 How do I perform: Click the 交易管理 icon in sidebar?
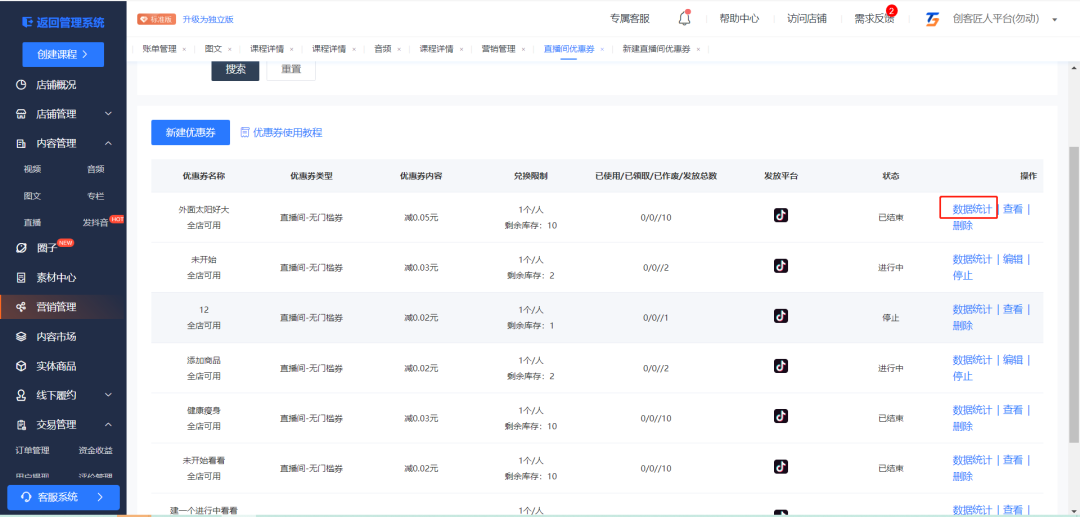coord(21,425)
